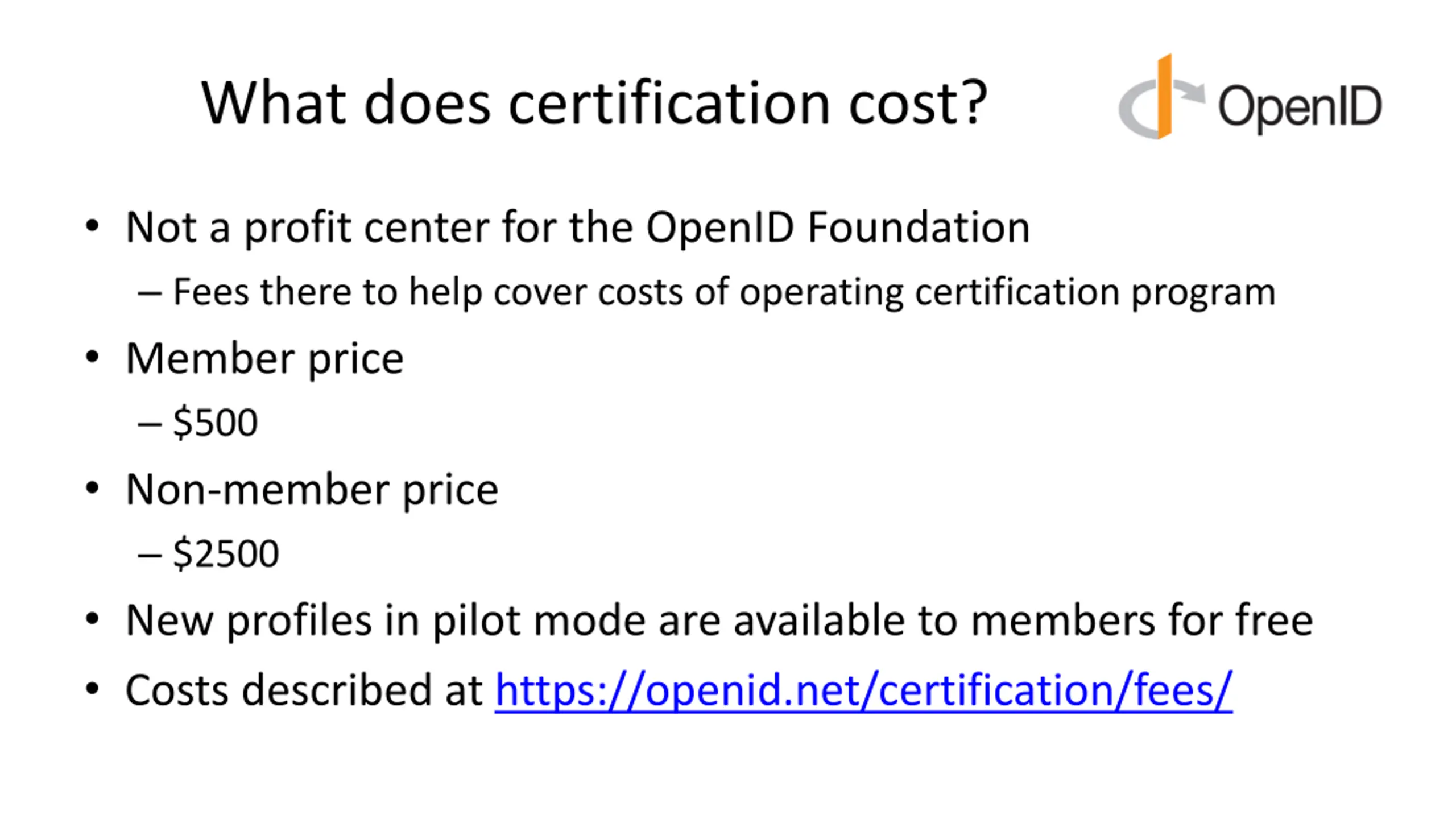Click the 'New profiles in pilot mode' line

[719, 621]
